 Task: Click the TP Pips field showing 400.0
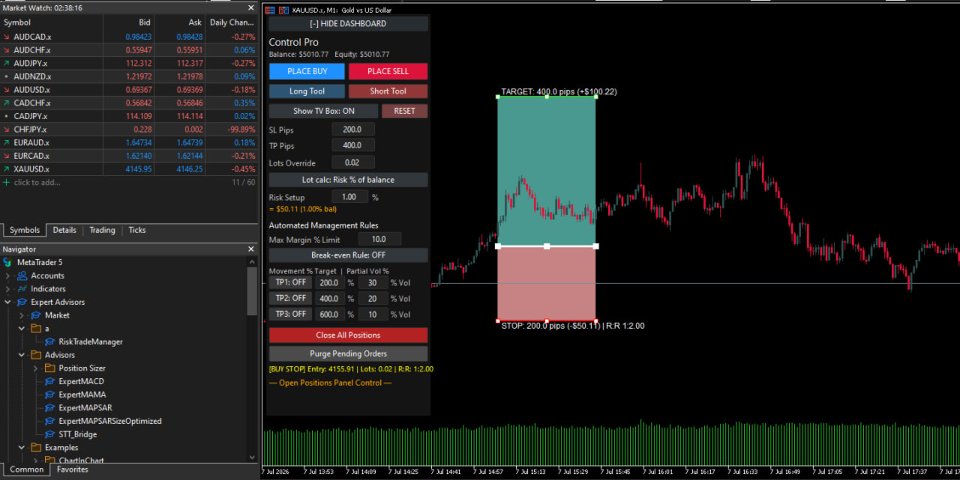[353, 146]
